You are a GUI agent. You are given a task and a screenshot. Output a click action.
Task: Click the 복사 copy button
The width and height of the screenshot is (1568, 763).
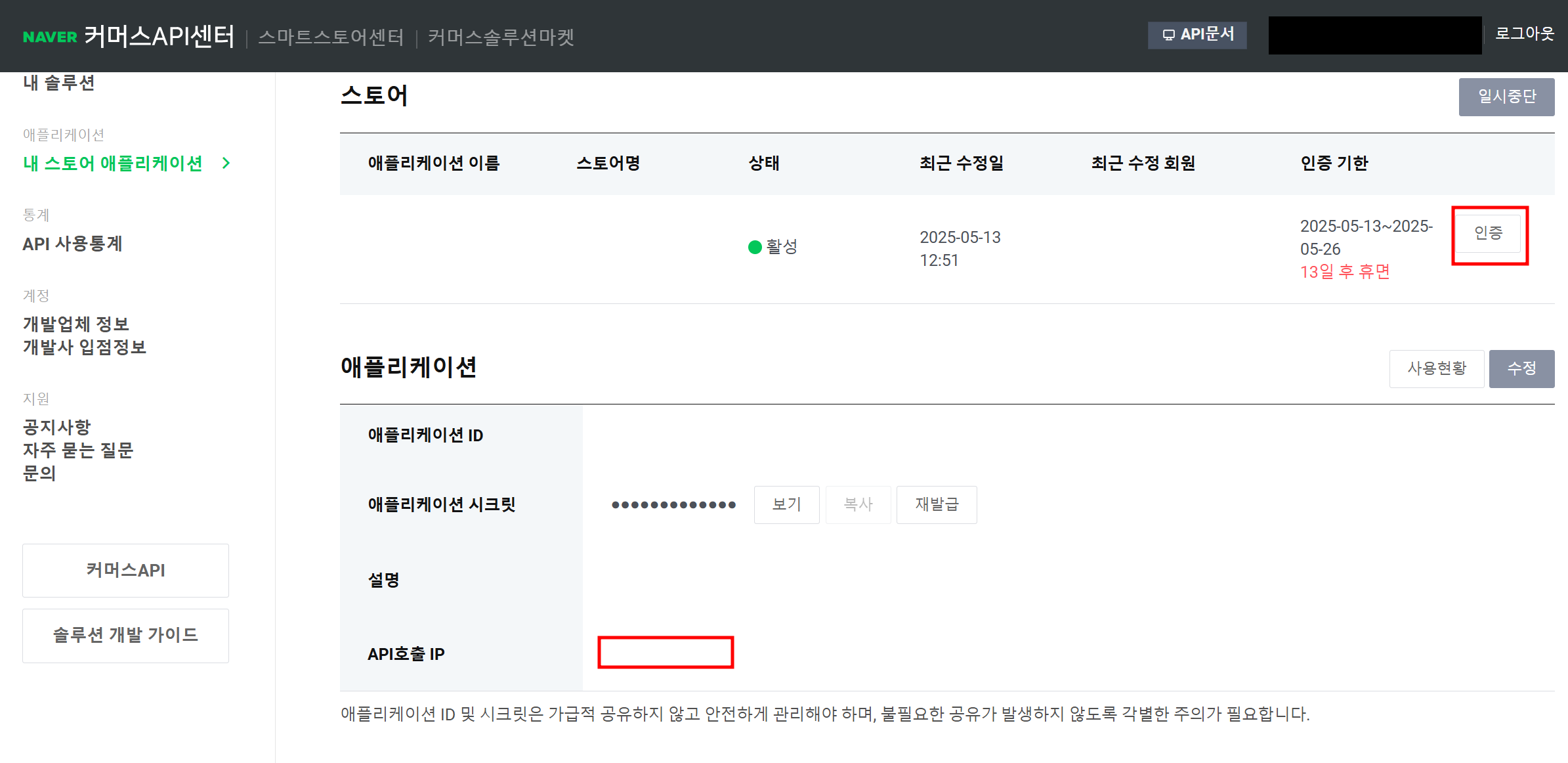(x=858, y=504)
